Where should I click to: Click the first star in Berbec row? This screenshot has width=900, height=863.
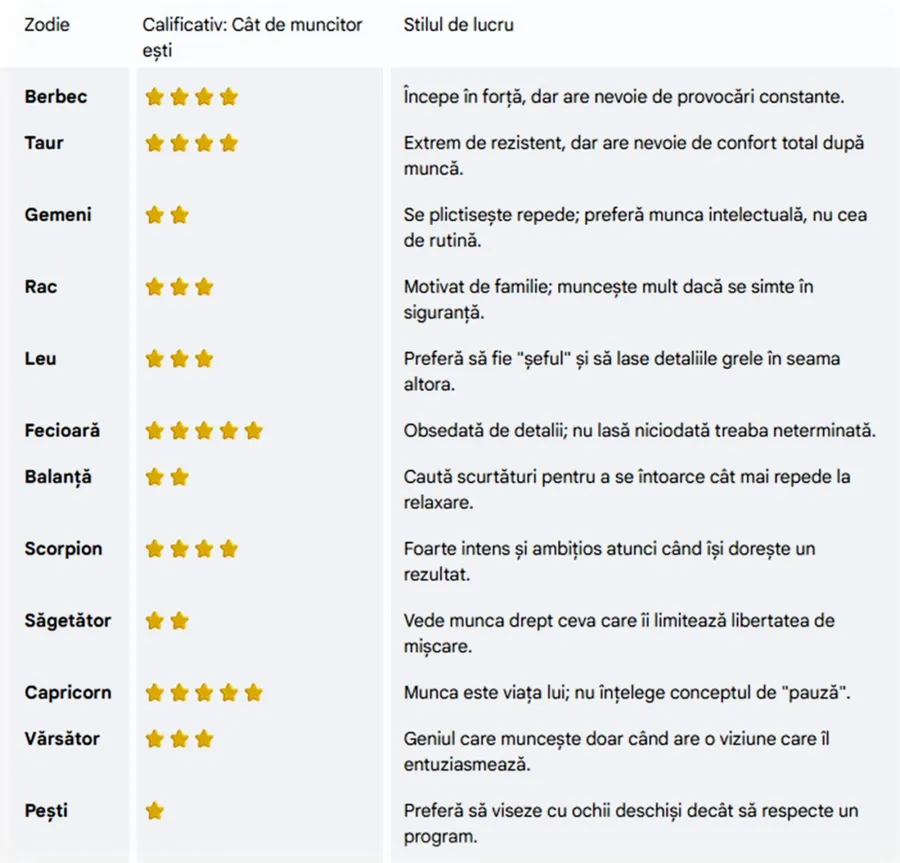coord(154,97)
